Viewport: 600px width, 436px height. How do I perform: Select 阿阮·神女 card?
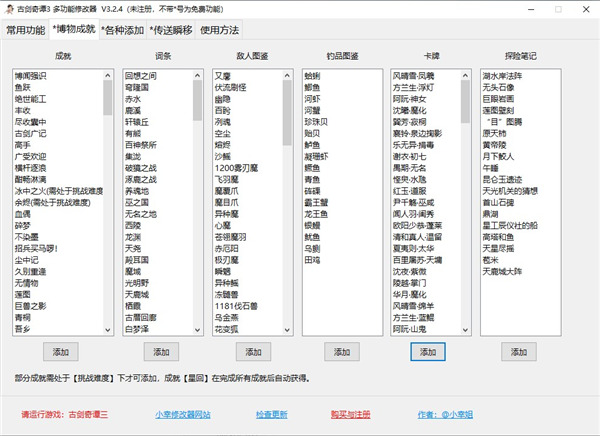click(x=409, y=99)
